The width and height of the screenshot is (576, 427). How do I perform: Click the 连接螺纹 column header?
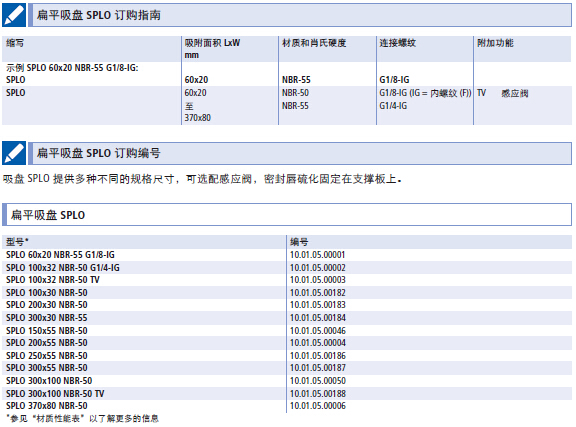(x=397, y=43)
